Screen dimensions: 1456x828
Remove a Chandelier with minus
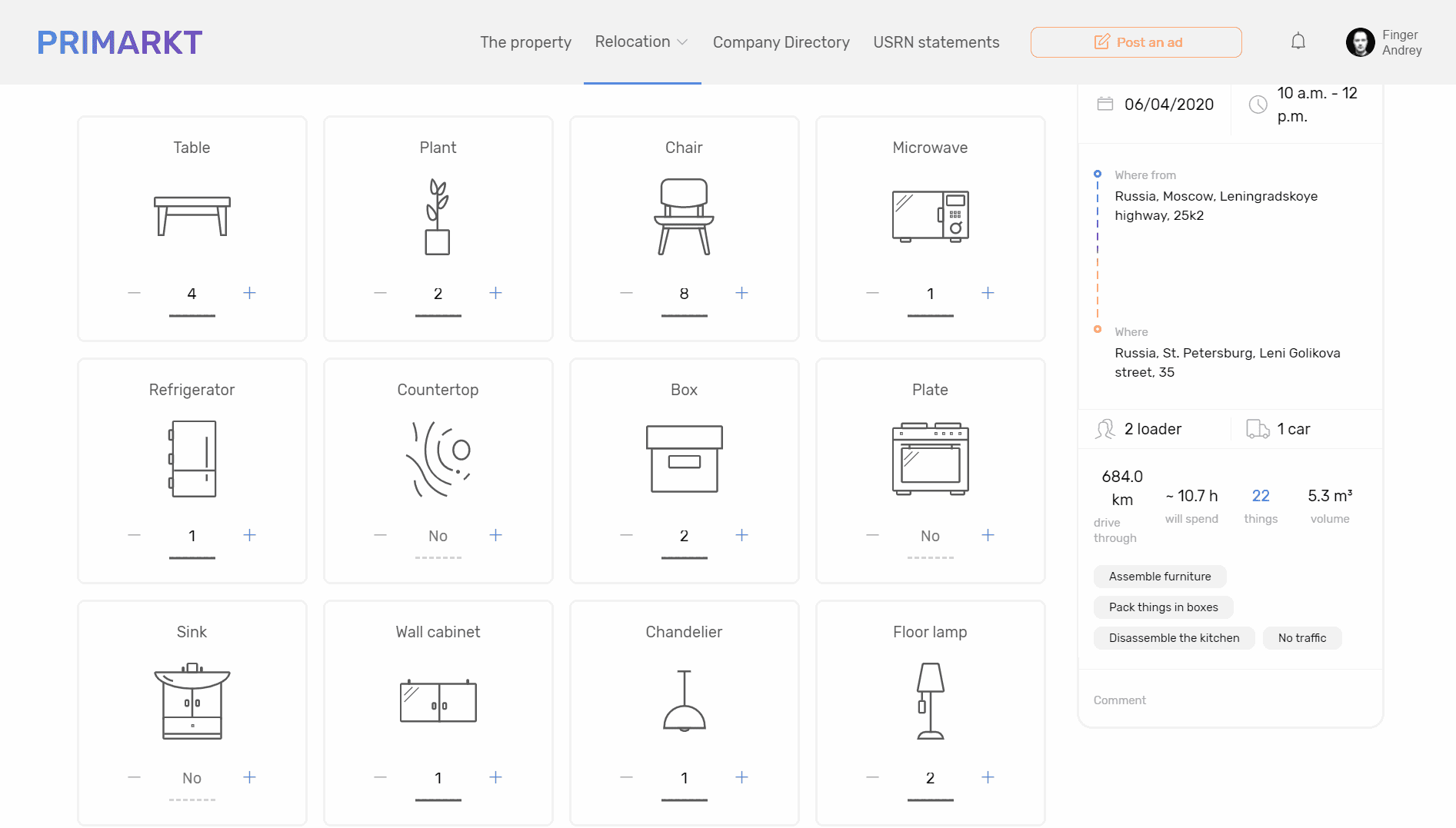pos(626,777)
